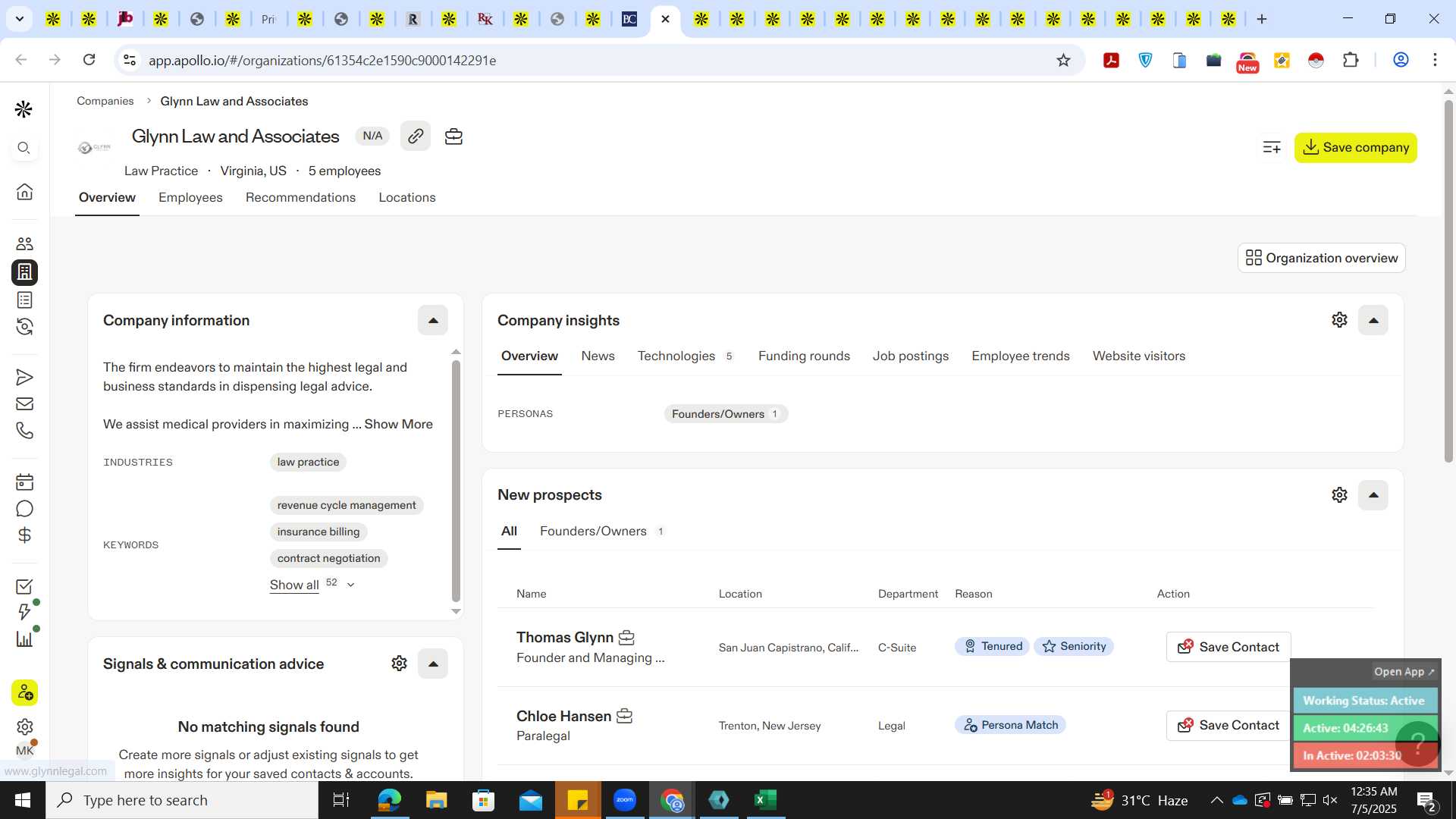Switch to the Recommendations tab
The width and height of the screenshot is (1456, 819).
pyautogui.click(x=300, y=197)
